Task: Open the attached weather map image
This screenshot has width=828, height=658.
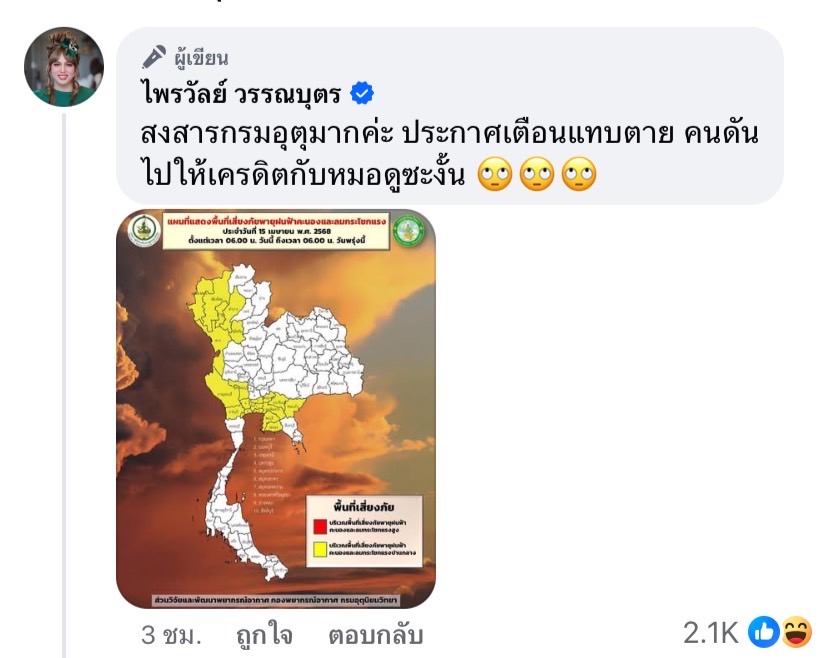Action: pos(276,409)
